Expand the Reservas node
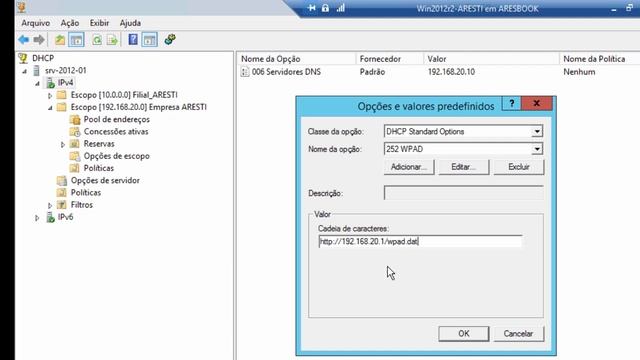 coord(62,144)
